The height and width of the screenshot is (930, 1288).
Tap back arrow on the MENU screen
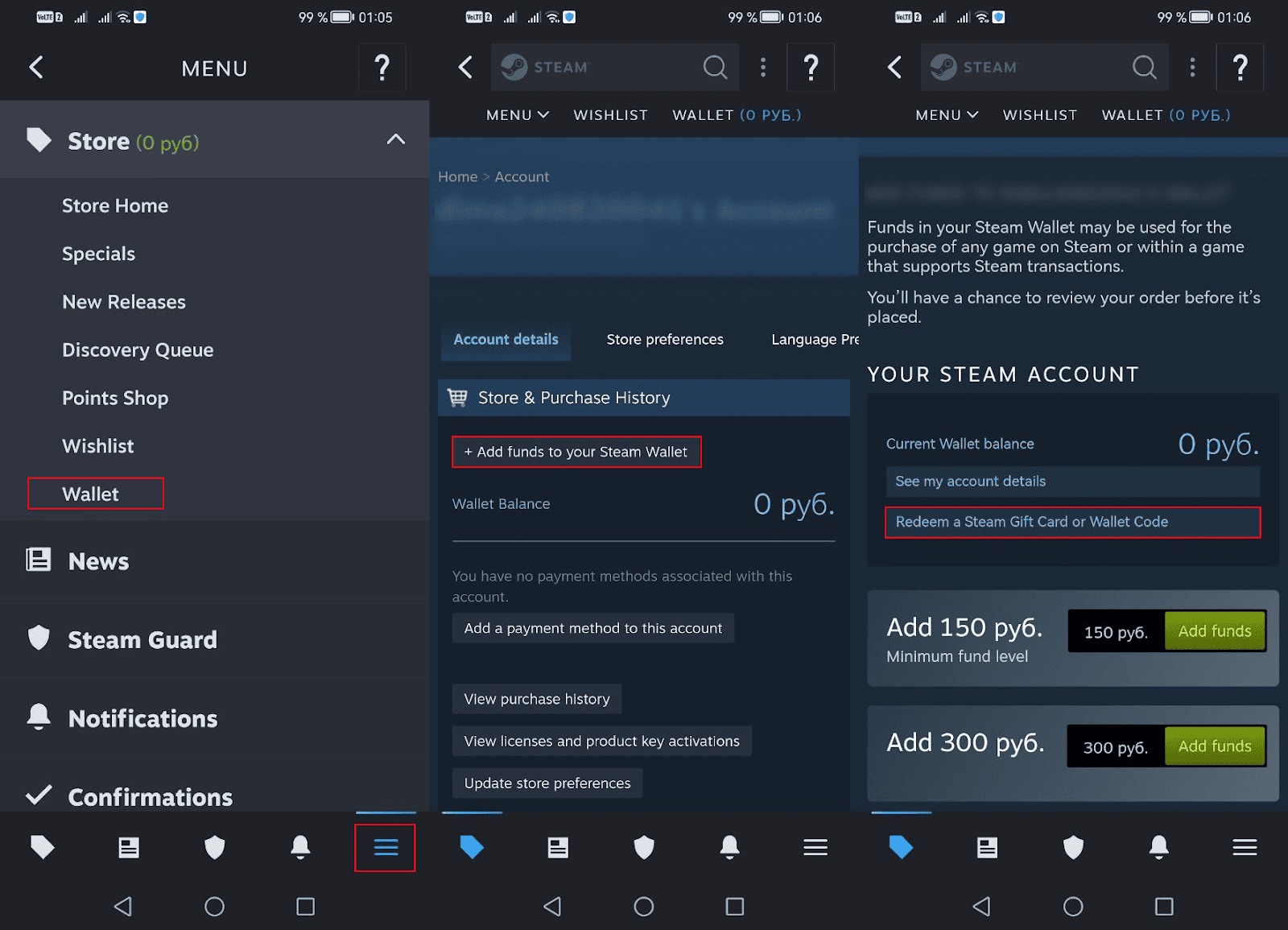coord(36,68)
